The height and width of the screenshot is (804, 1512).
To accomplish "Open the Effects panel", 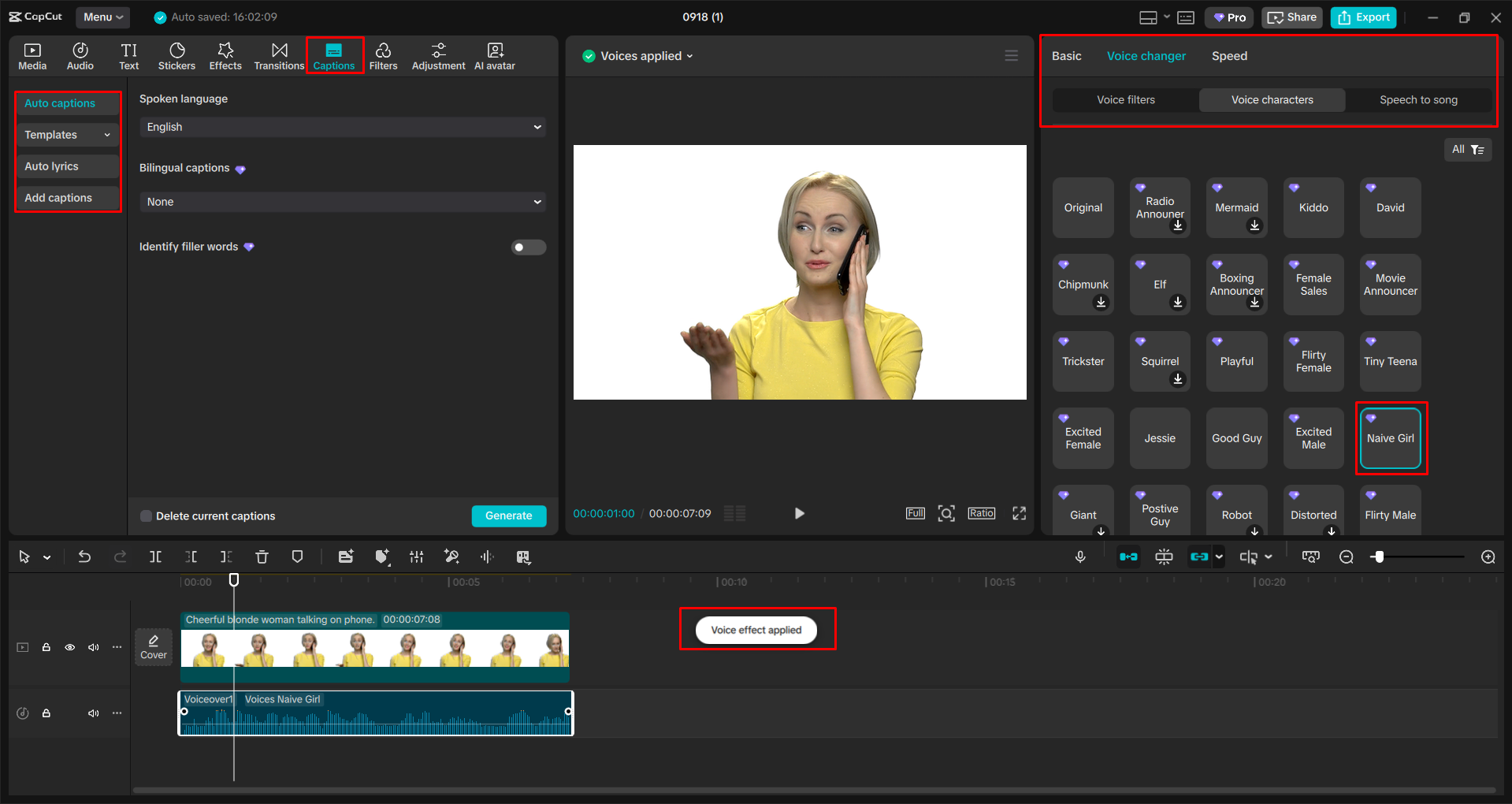I will (x=225, y=55).
